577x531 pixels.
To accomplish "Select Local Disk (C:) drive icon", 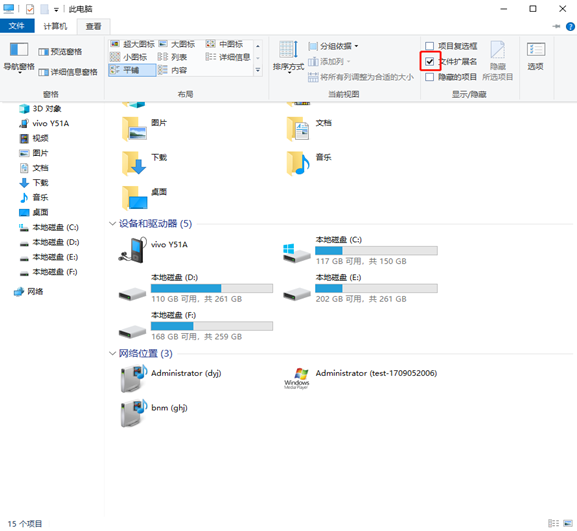I will pyautogui.click(x=297, y=253).
